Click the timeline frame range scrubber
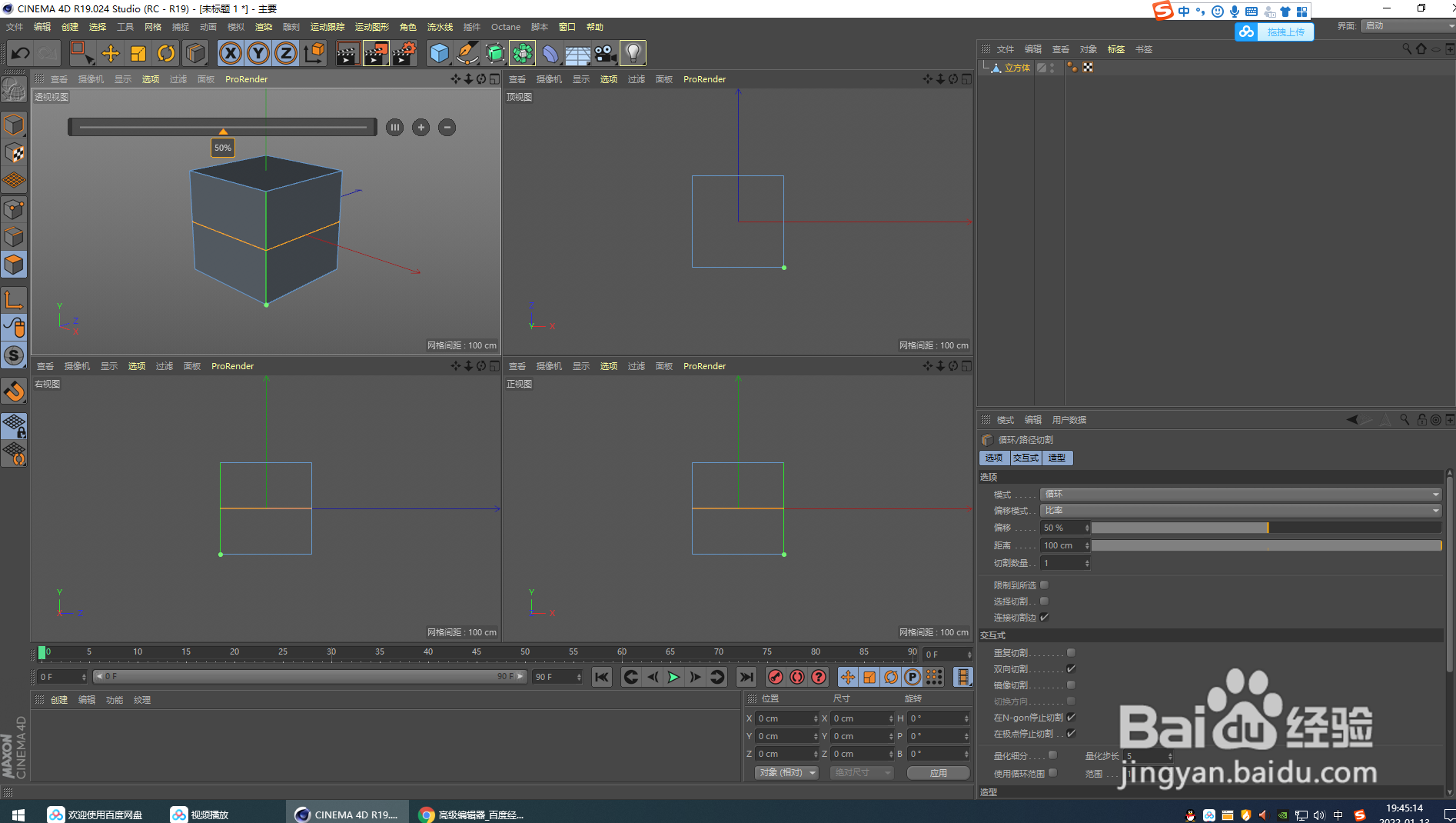This screenshot has width=1456, height=823. 310,677
